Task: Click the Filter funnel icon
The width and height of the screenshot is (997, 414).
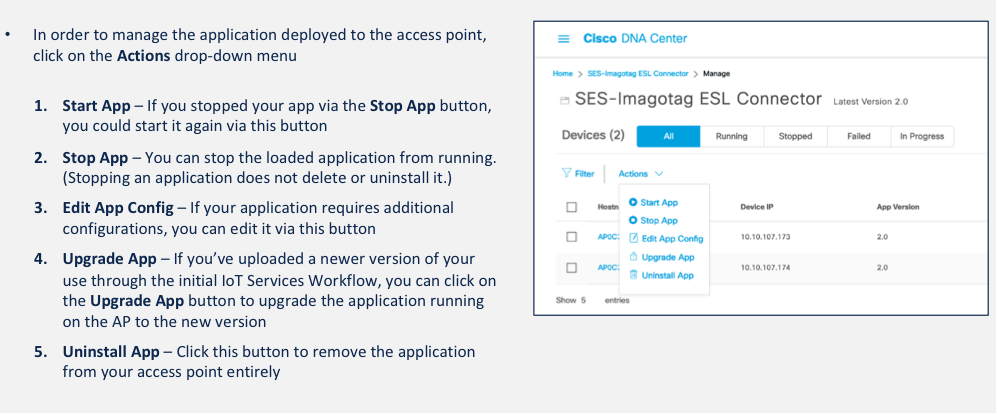Action: tap(565, 174)
